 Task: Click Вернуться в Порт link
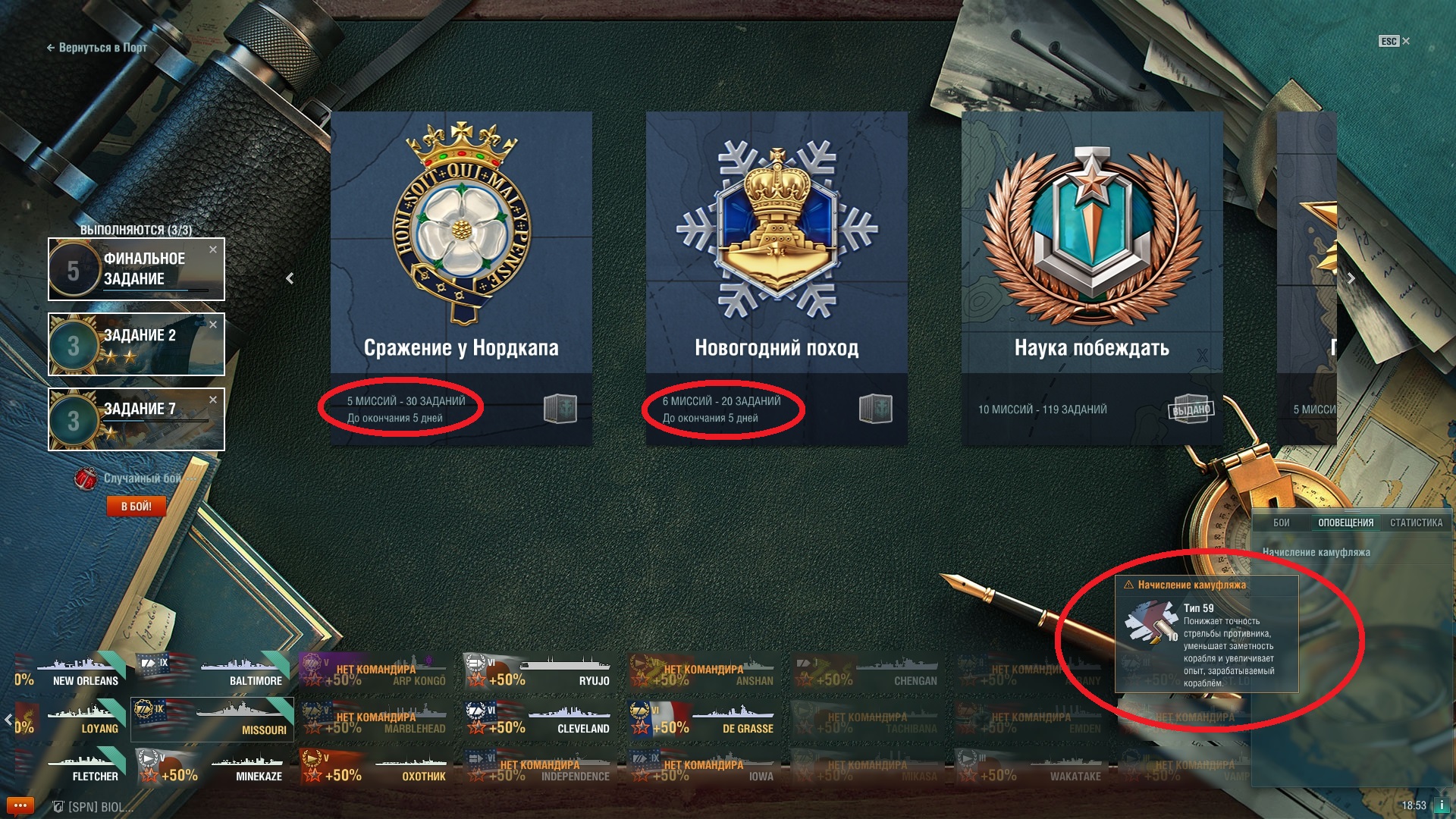tap(97, 47)
